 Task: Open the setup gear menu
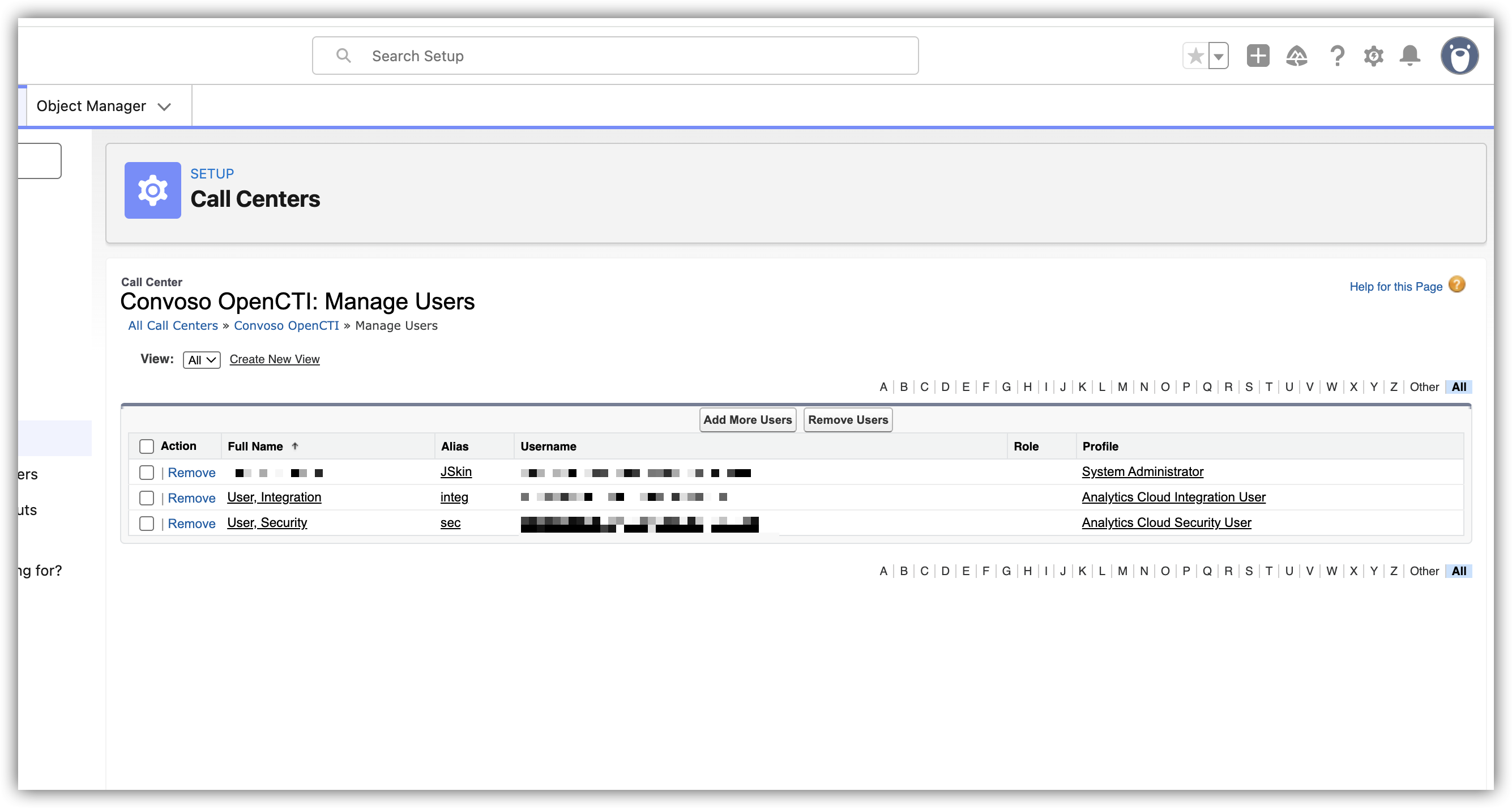[1373, 56]
